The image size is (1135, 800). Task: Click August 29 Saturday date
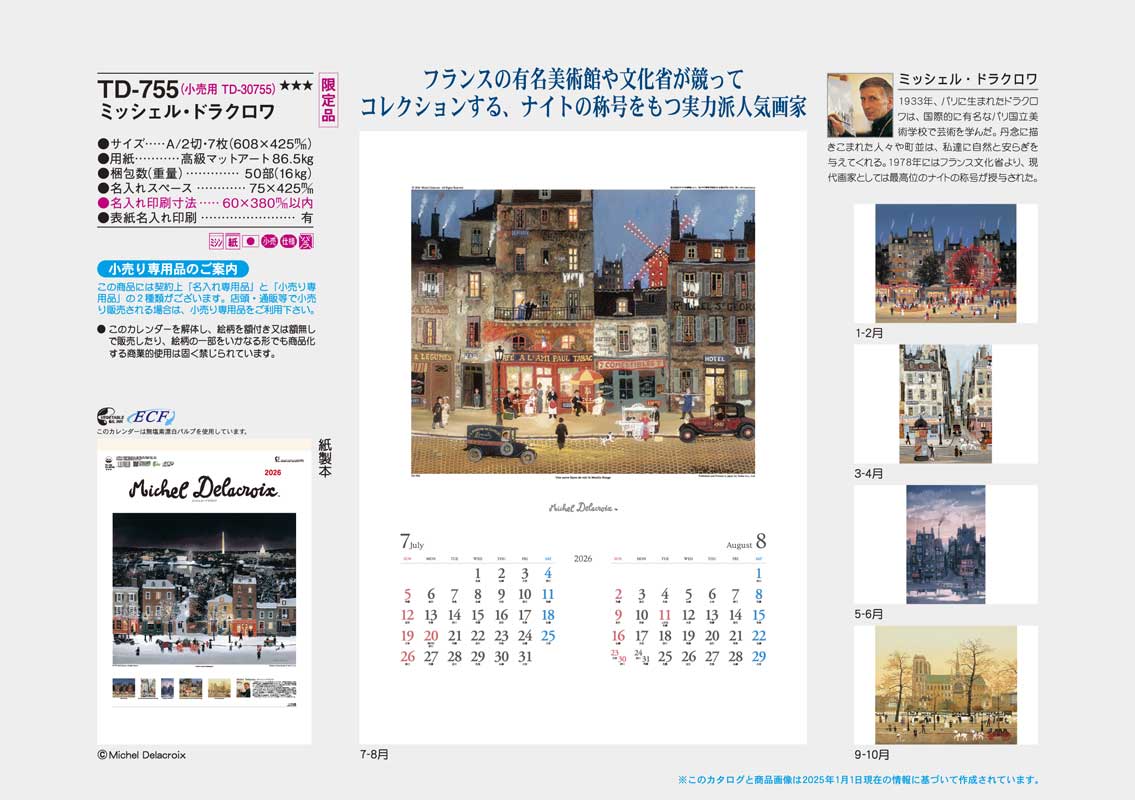coord(759,657)
